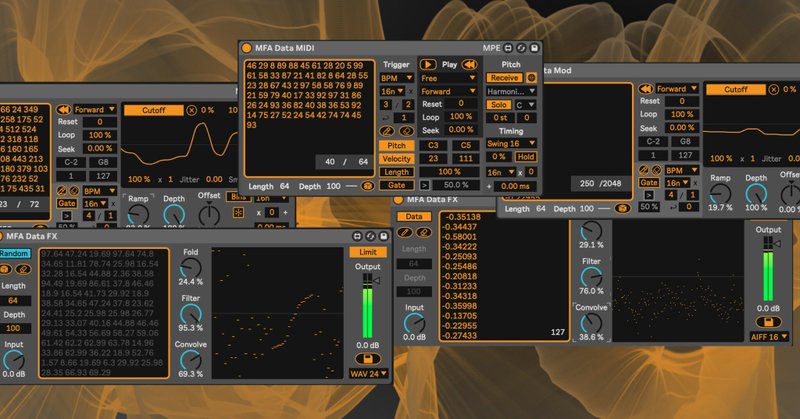Select the eraser icon in the device showing 23 / 72

[x=74, y=190]
